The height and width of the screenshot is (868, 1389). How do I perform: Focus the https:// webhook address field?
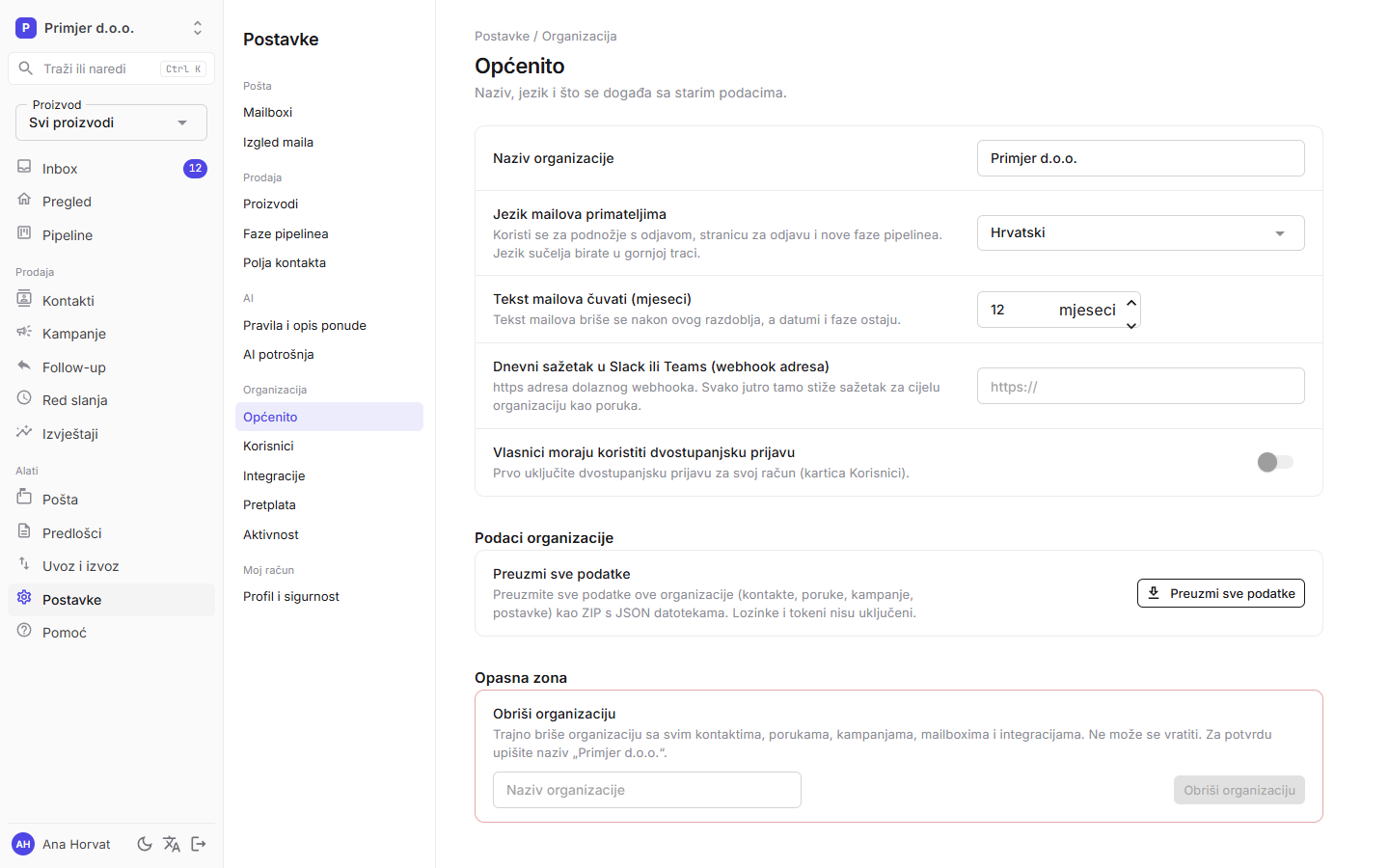click(x=1140, y=386)
